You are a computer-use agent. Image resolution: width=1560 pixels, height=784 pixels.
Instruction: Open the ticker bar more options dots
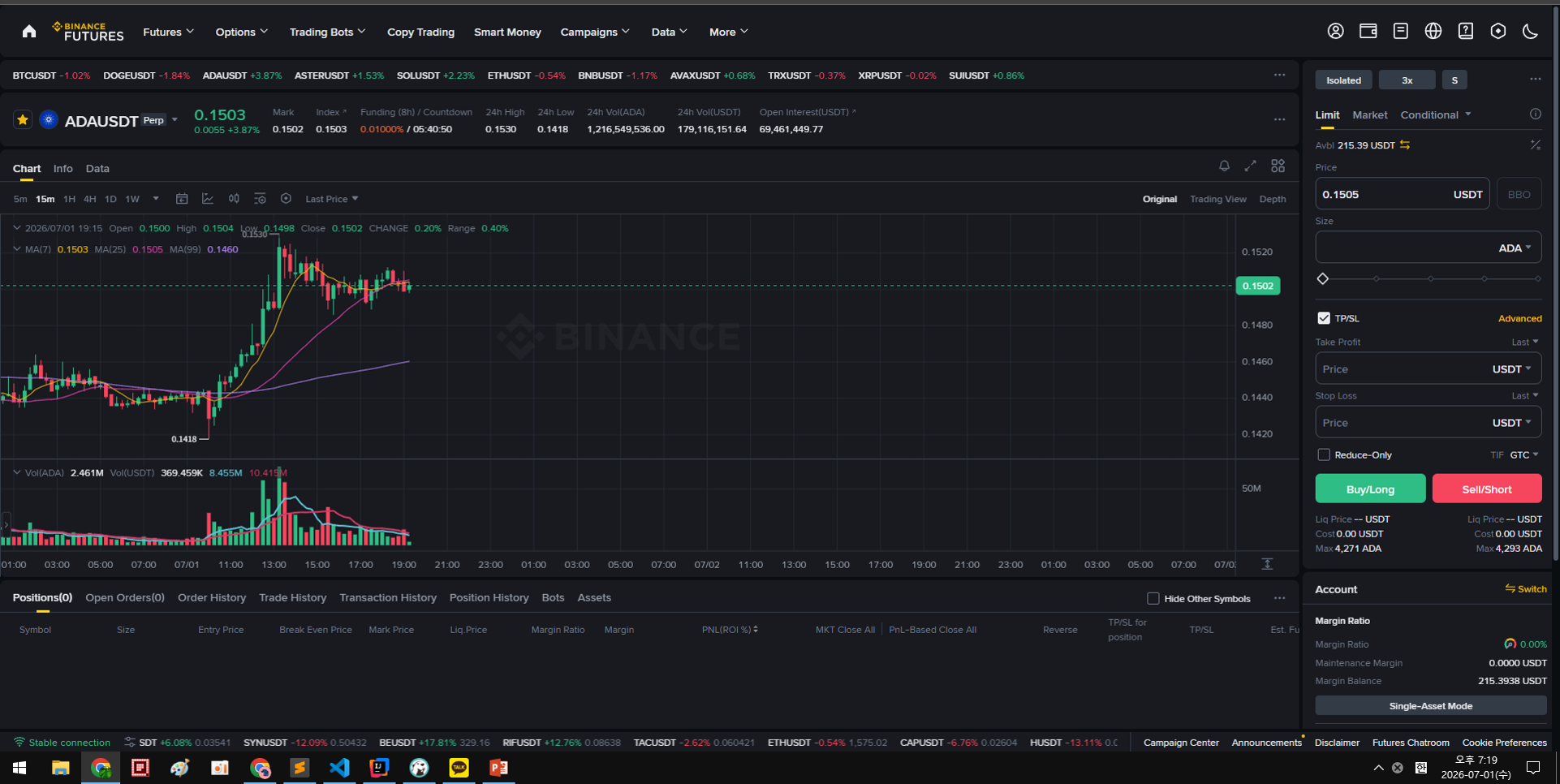(1279, 75)
